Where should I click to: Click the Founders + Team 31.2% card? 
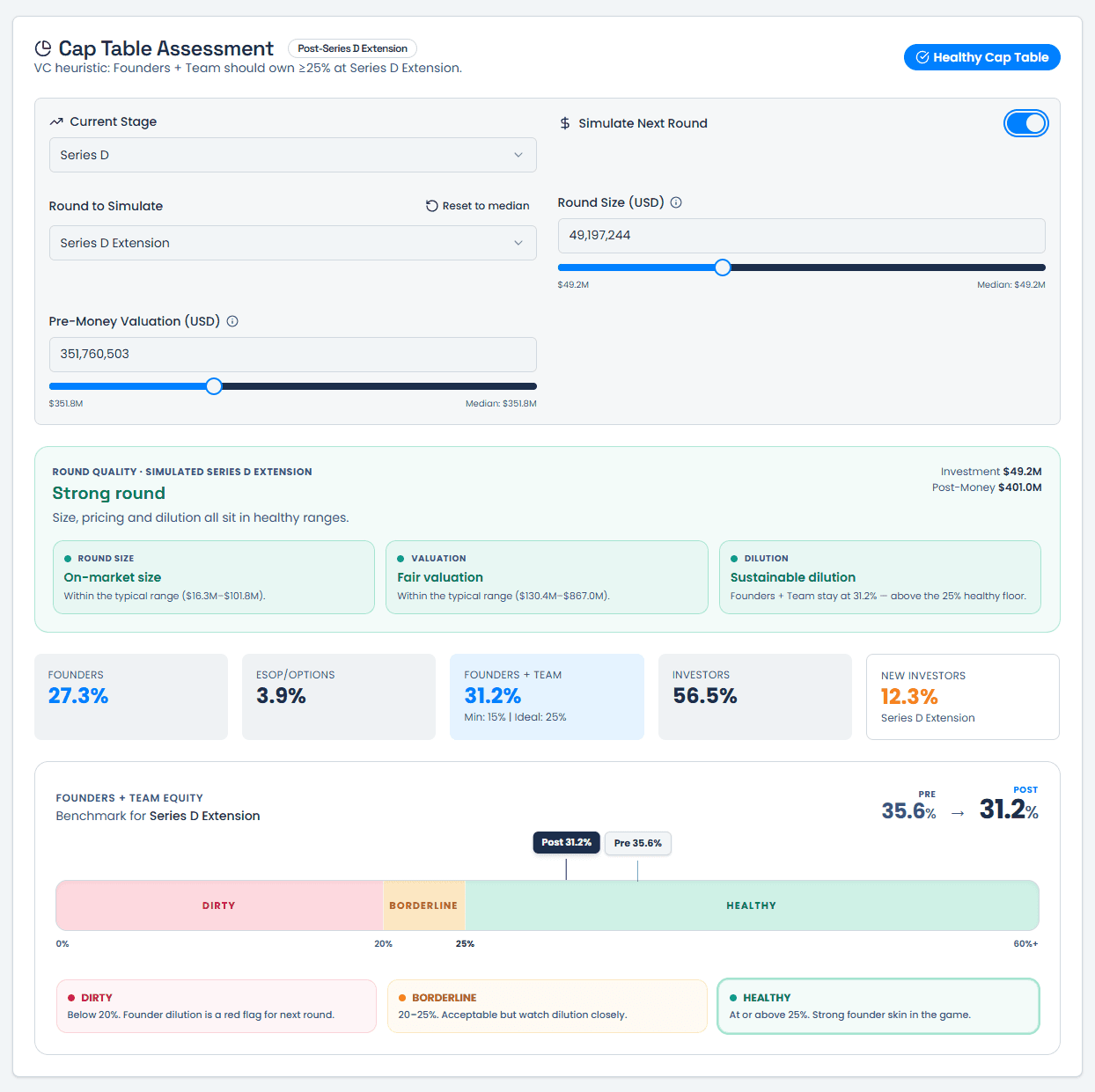[547, 697]
